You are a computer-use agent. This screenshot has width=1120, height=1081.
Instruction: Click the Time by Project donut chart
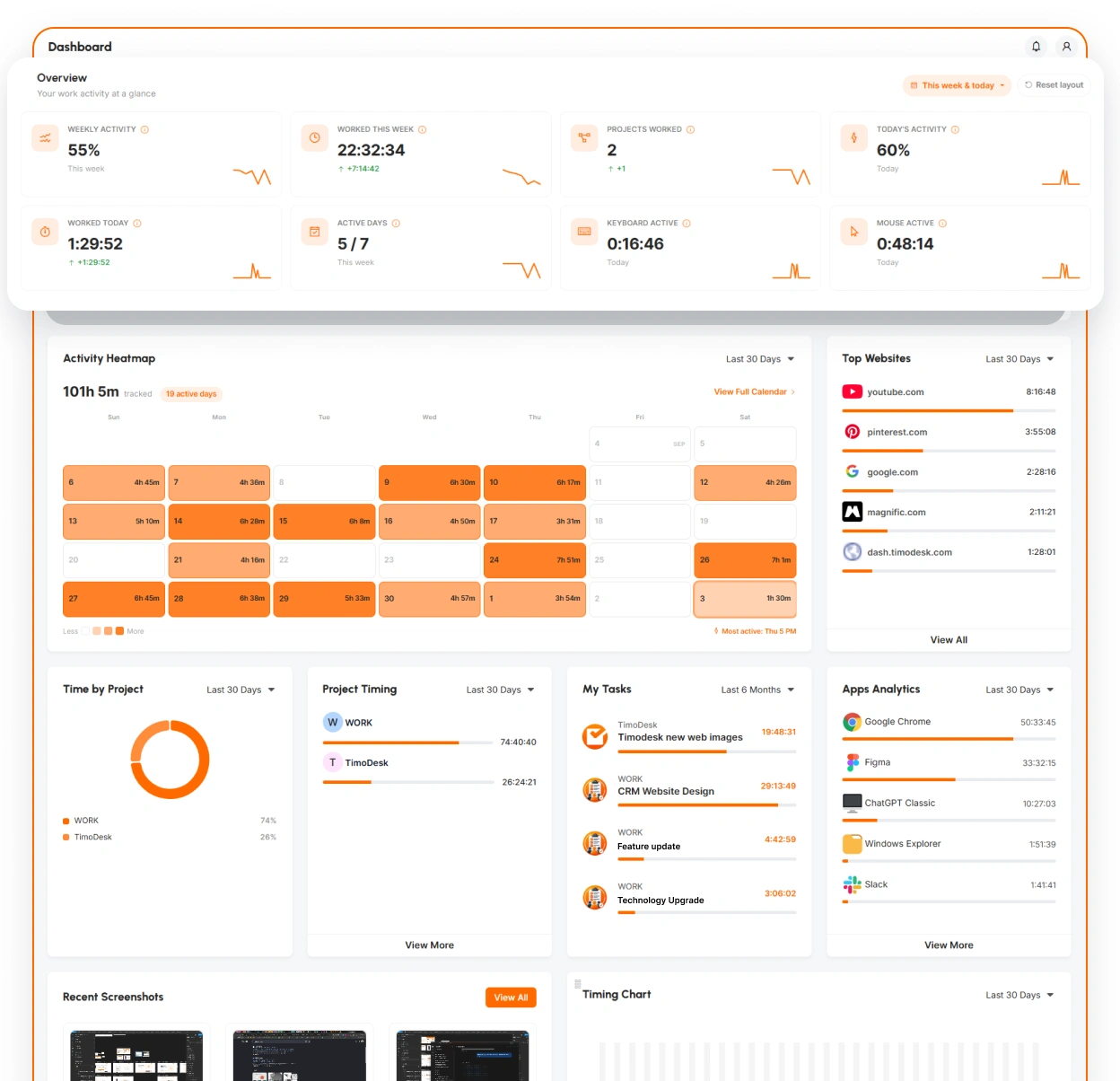pyautogui.click(x=170, y=760)
